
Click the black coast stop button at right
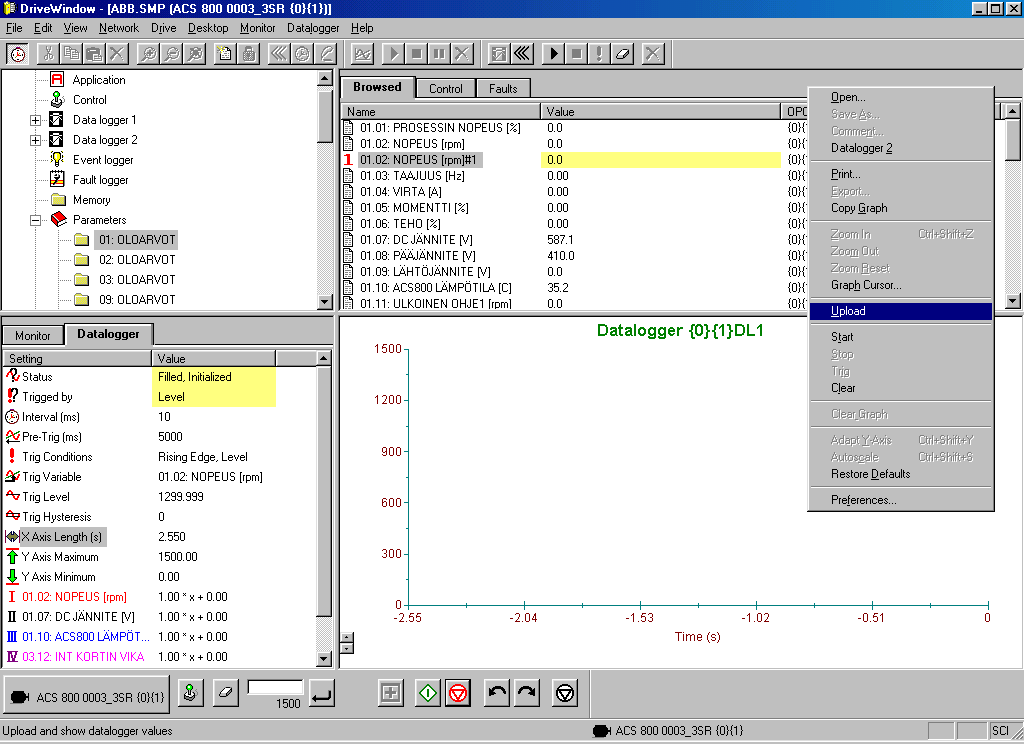click(x=565, y=692)
